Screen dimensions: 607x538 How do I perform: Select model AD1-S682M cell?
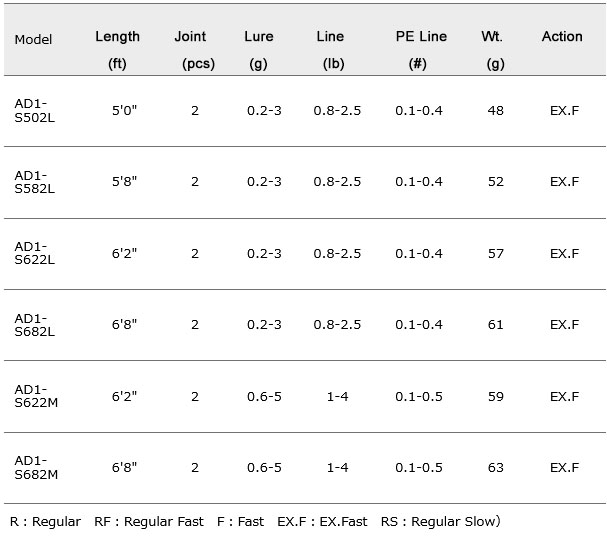(x=36, y=468)
